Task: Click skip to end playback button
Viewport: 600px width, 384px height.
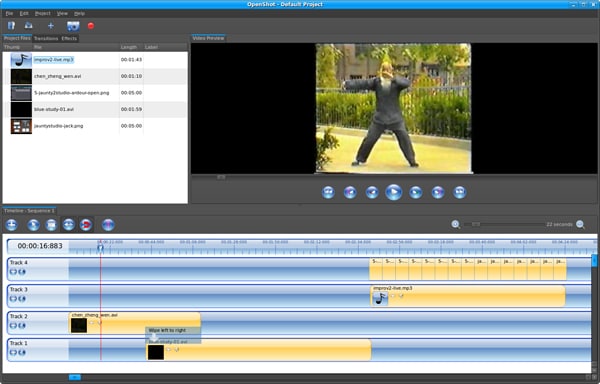Action: [460, 192]
